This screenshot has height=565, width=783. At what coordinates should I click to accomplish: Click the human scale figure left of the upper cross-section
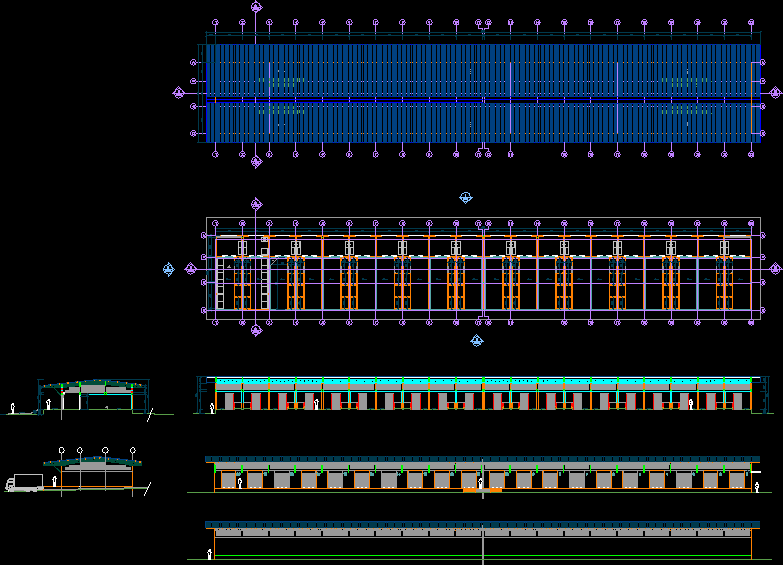12,408
